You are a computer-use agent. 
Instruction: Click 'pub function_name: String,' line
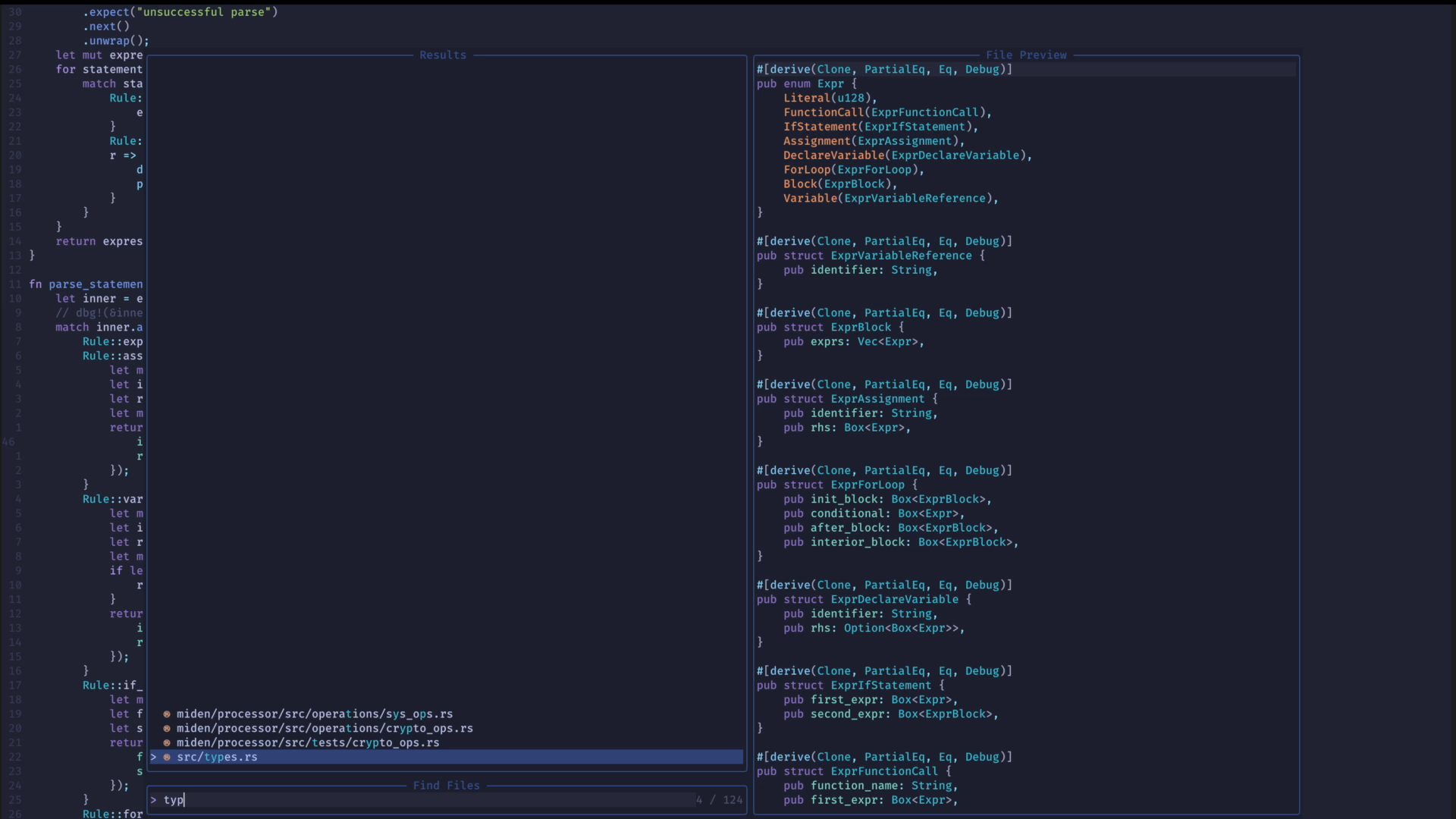[x=871, y=786]
